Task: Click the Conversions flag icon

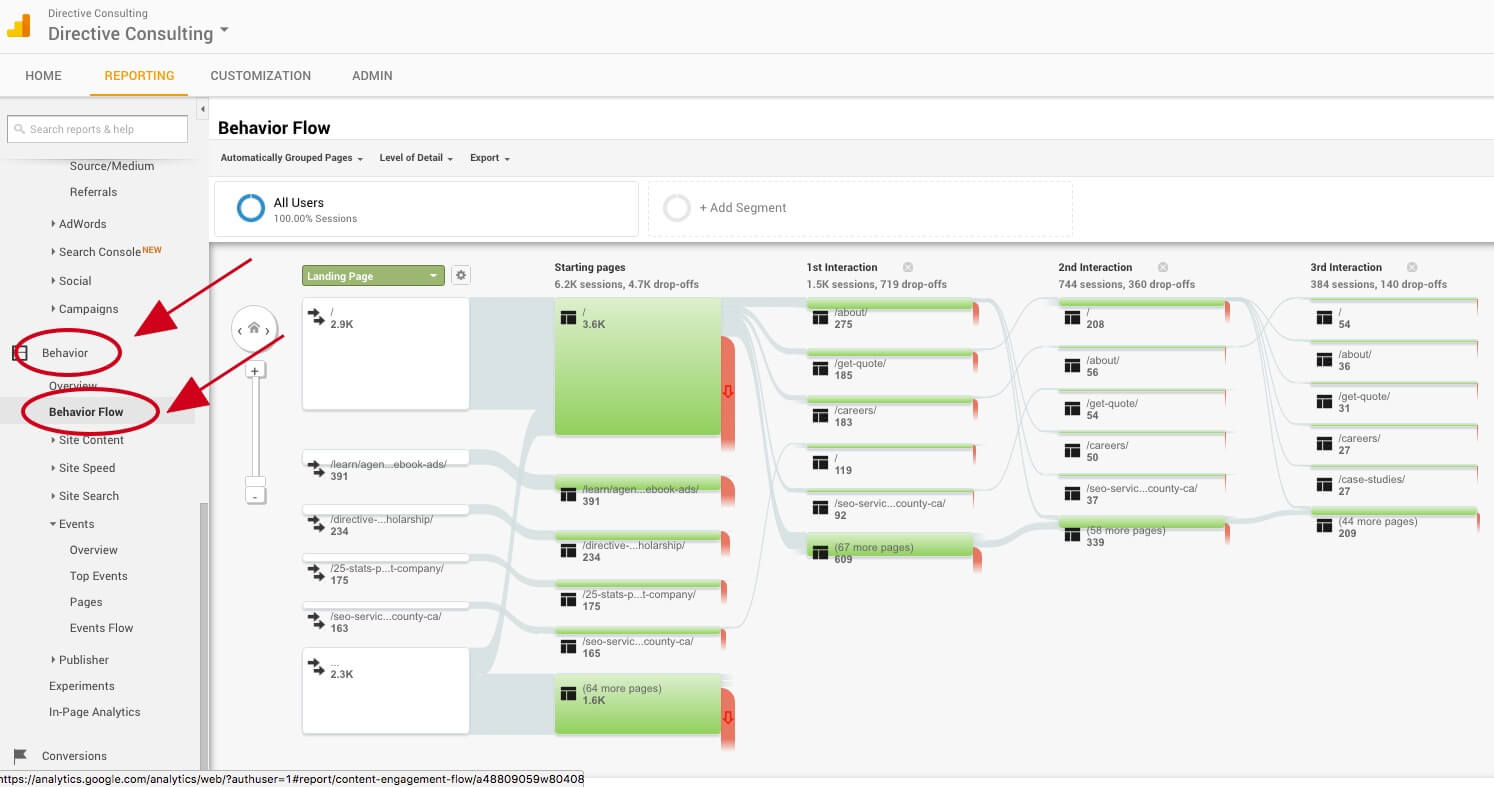Action: [x=19, y=756]
